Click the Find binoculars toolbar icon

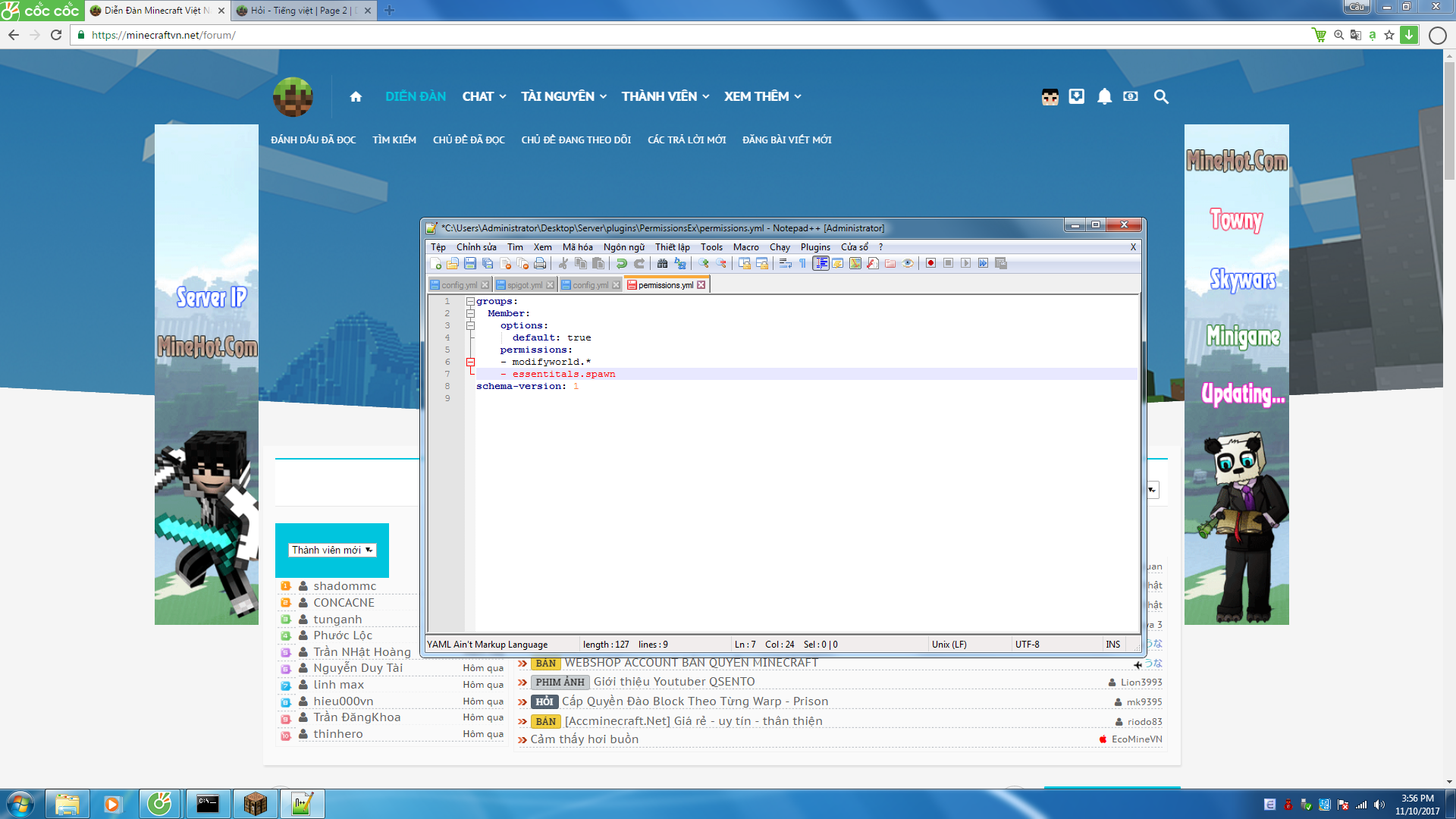click(662, 263)
